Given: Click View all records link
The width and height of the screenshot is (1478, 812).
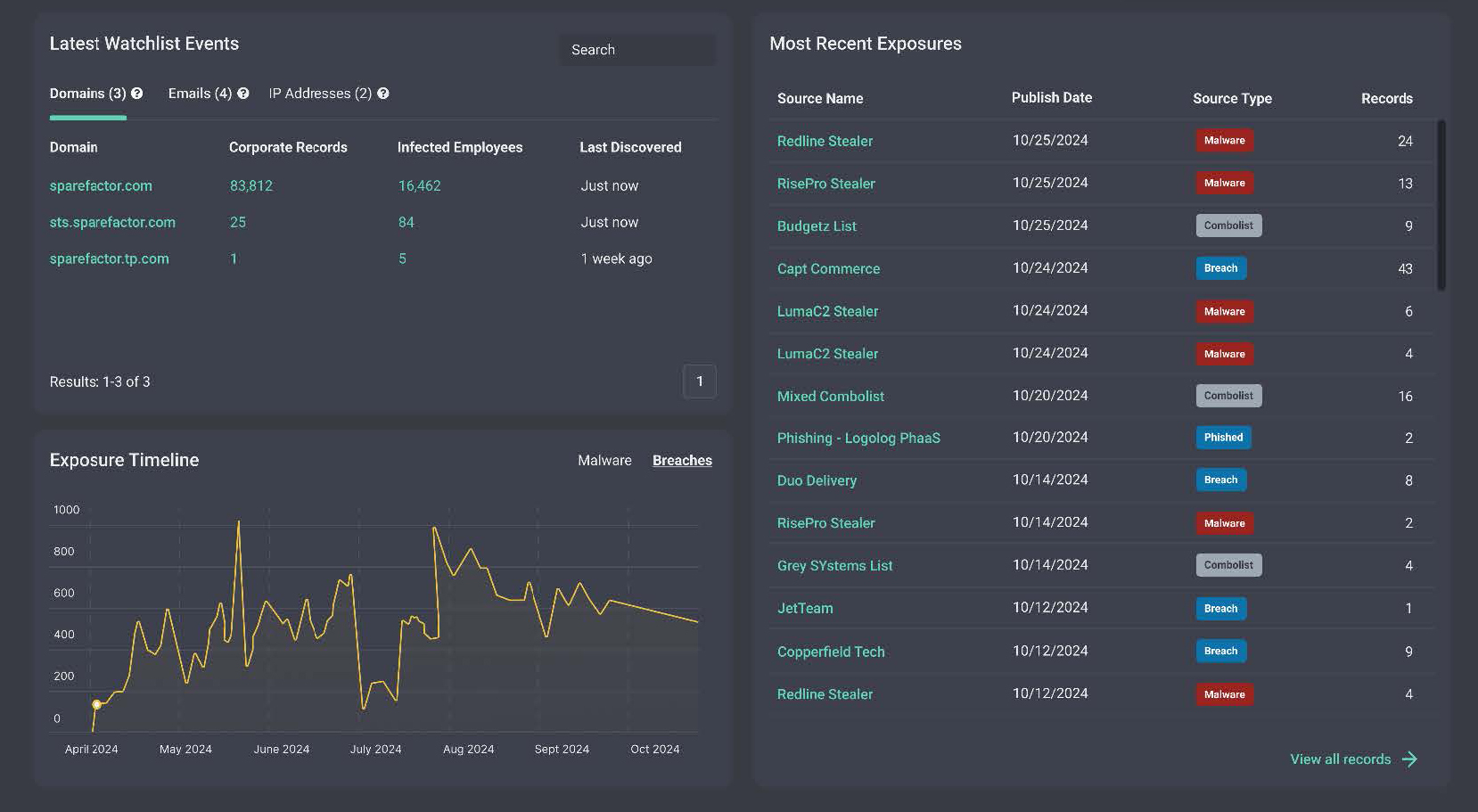Looking at the screenshot, I should [x=1340, y=759].
